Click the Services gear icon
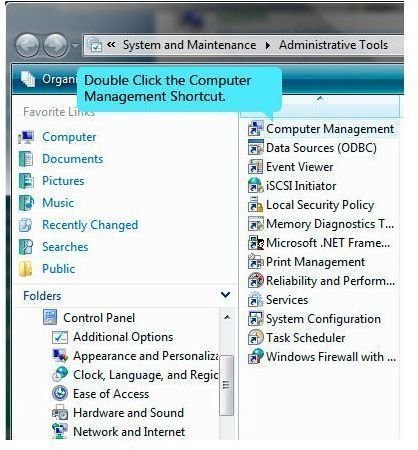Image resolution: width=418 pixels, height=450 pixels. [x=256, y=300]
